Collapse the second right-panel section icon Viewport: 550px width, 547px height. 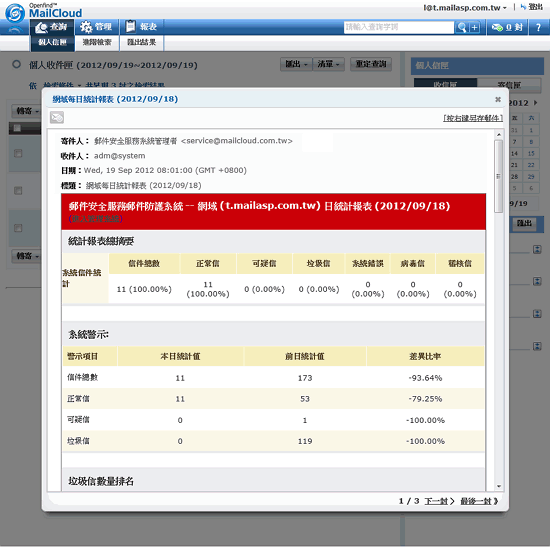(x=537, y=281)
